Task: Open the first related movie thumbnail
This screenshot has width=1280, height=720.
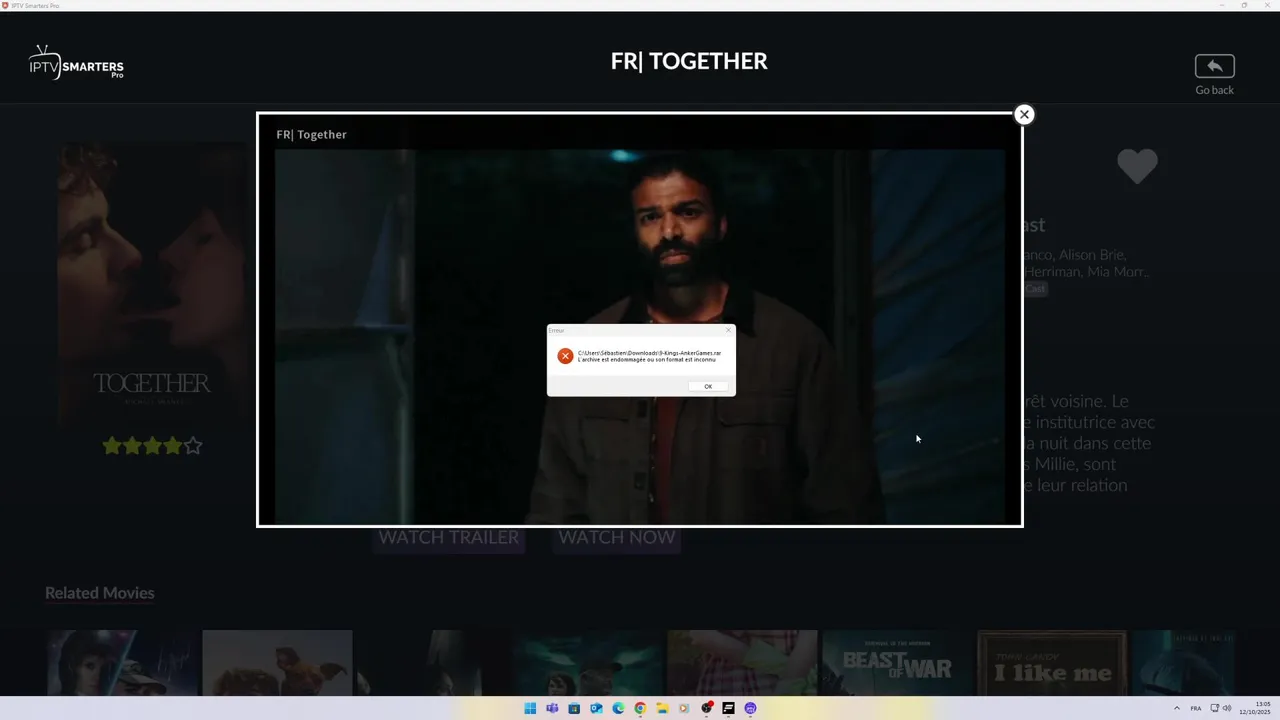Action: (x=122, y=662)
